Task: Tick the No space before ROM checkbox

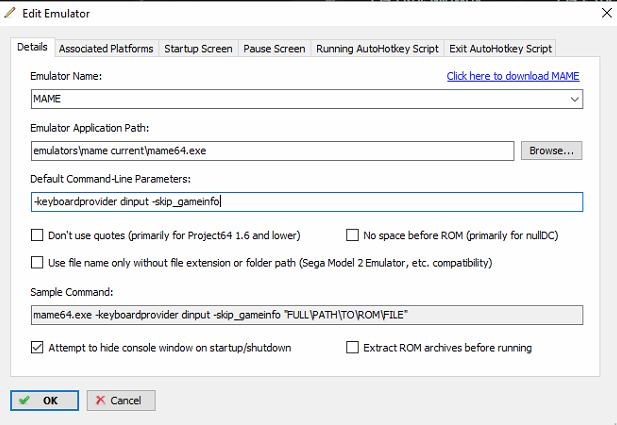Action: 352,235
